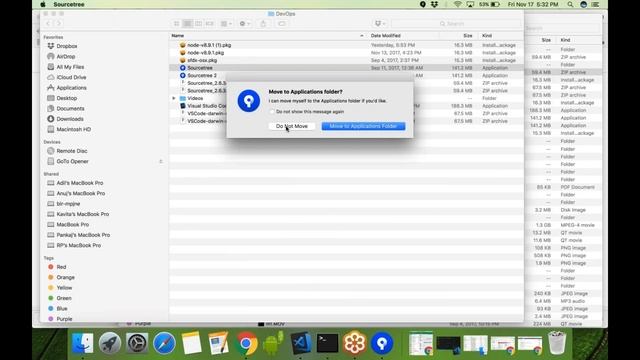640x360 pixels.
Task: Click the Finder search field
Action: tap(456, 24)
